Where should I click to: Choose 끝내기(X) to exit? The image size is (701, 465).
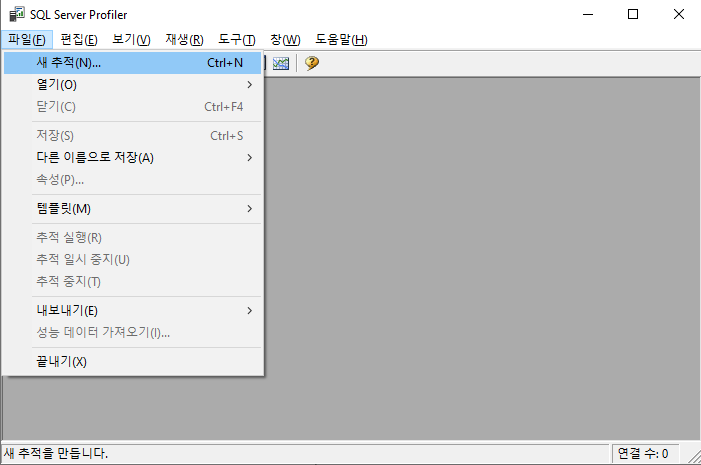coord(132,362)
